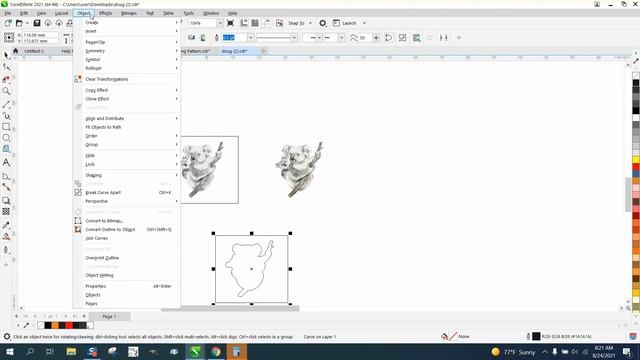Select the Text tool

pos(6,163)
